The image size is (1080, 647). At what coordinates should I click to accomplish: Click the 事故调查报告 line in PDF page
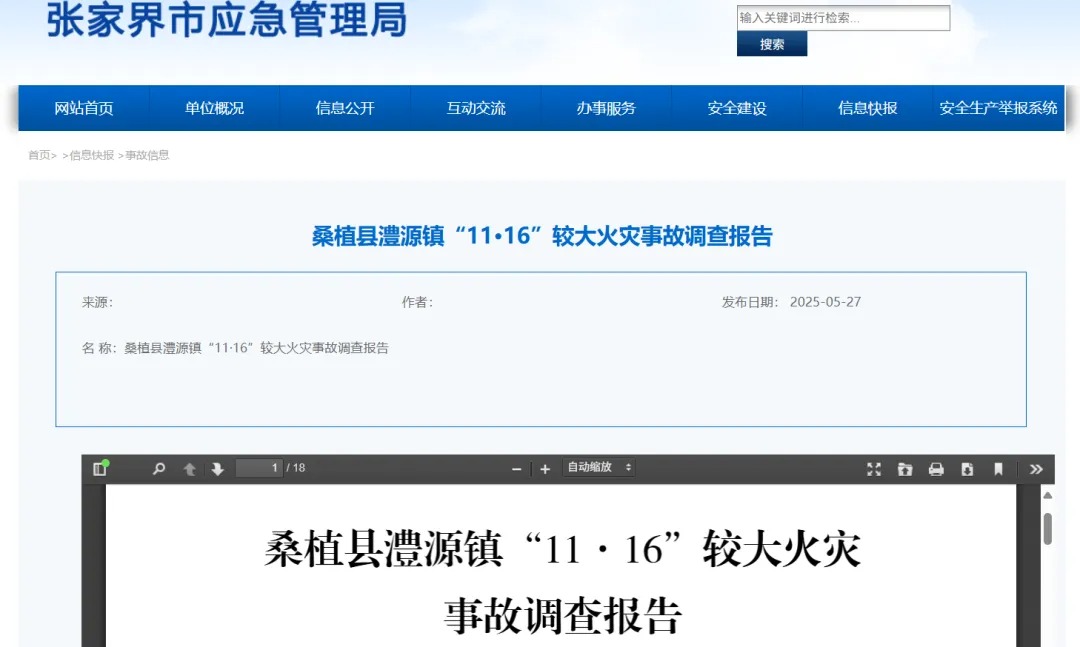[563, 615]
